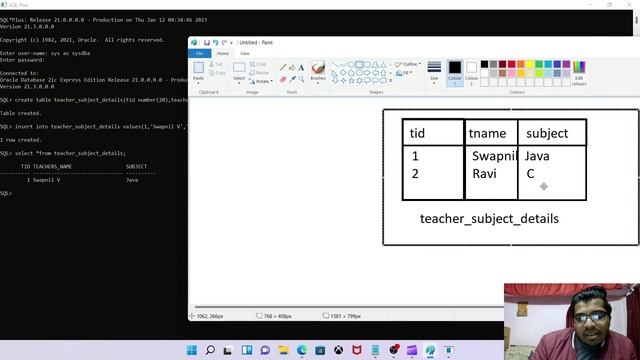The width and height of the screenshot is (640, 360).
Task: Open Customize Quick Access Toolbar dropdown
Action: (231, 42)
